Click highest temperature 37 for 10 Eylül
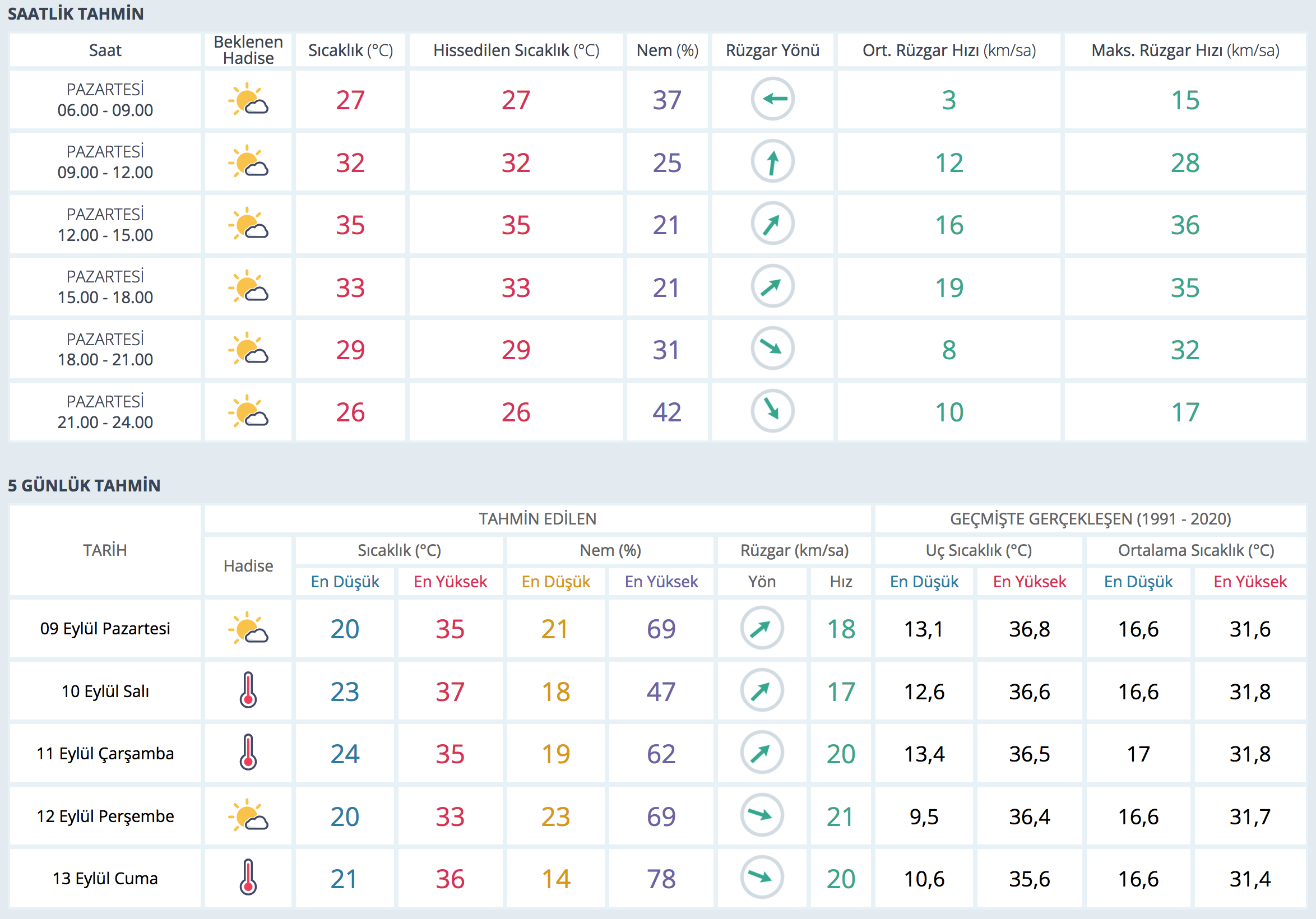The width and height of the screenshot is (1316, 919). [450, 691]
